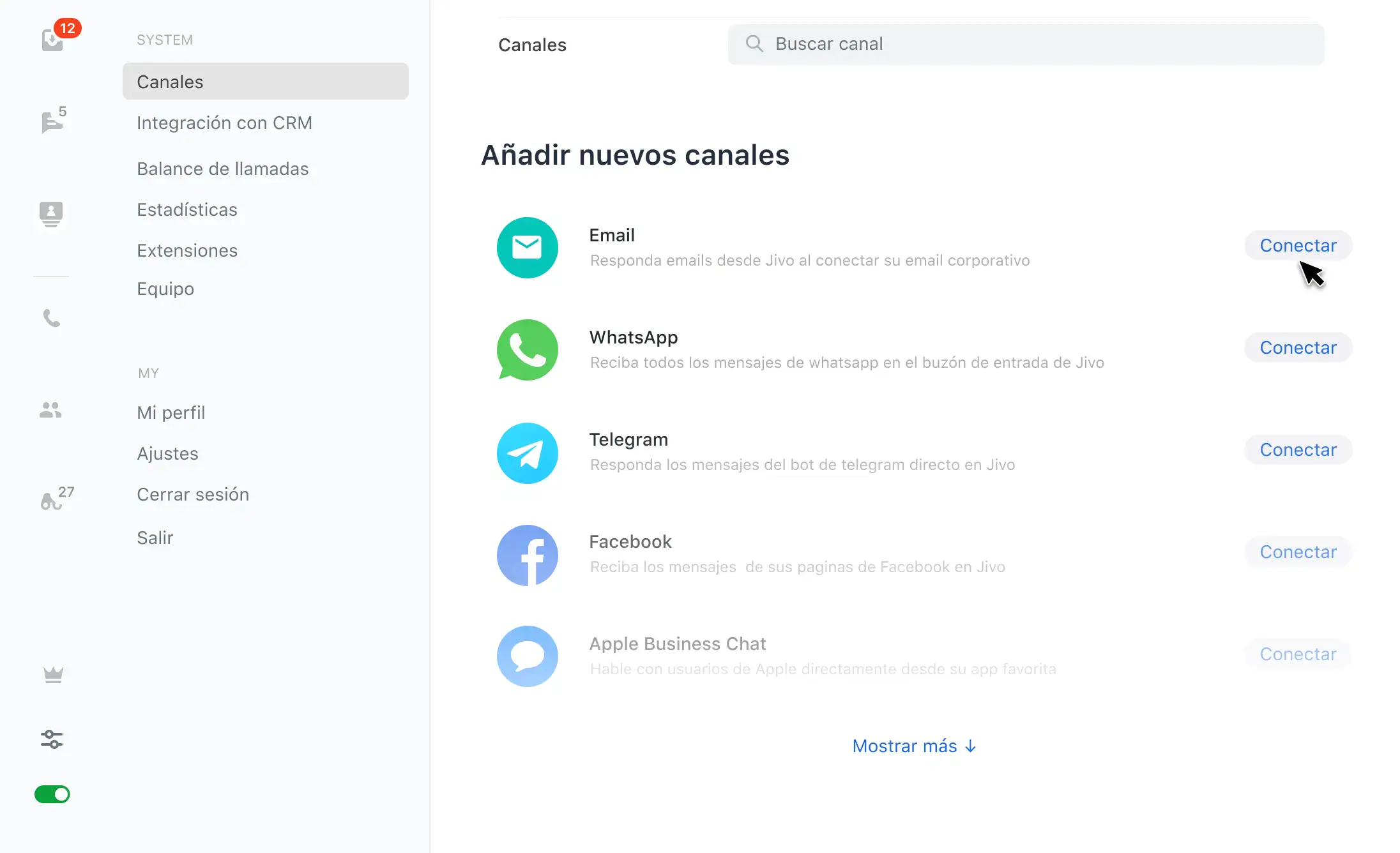Click Conectar button for Email
The height and width of the screenshot is (853, 1400).
[1298, 245]
